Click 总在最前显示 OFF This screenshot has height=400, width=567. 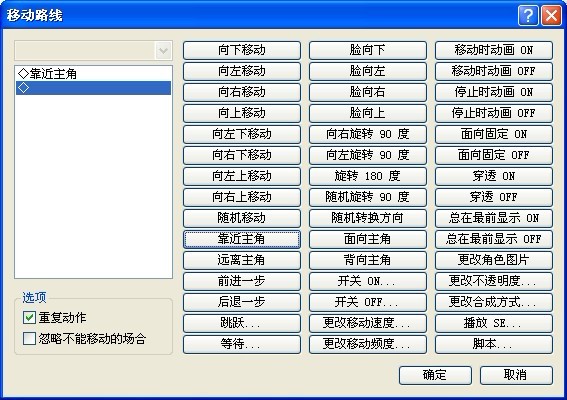tap(494, 239)
